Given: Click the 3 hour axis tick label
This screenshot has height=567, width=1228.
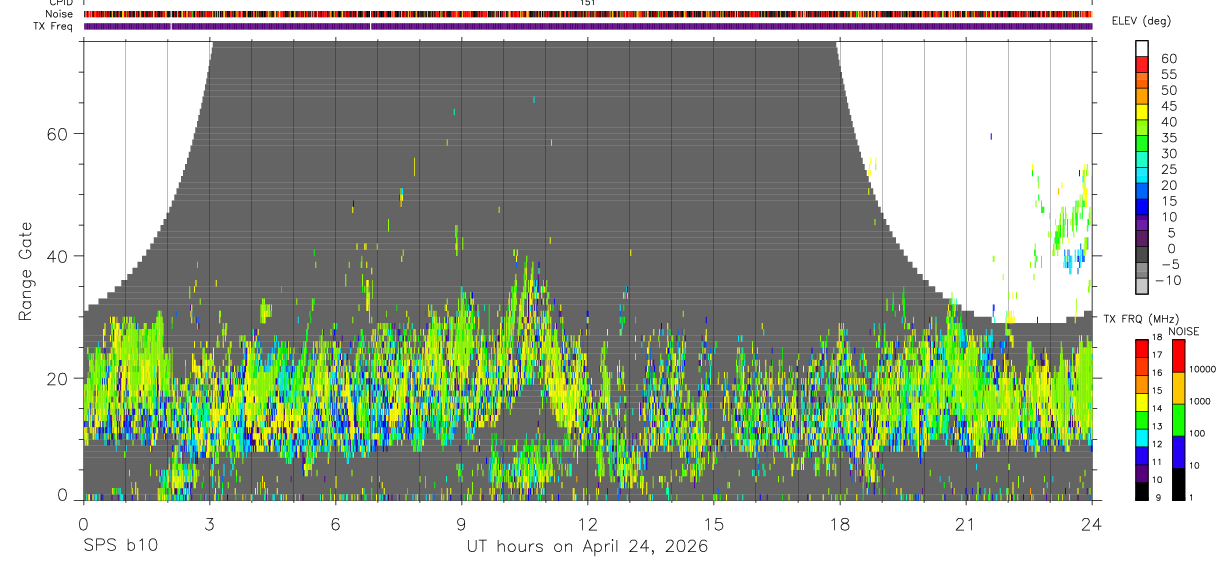Looking at the screenshot, I should pyautogui.click(x=209, y=524).
